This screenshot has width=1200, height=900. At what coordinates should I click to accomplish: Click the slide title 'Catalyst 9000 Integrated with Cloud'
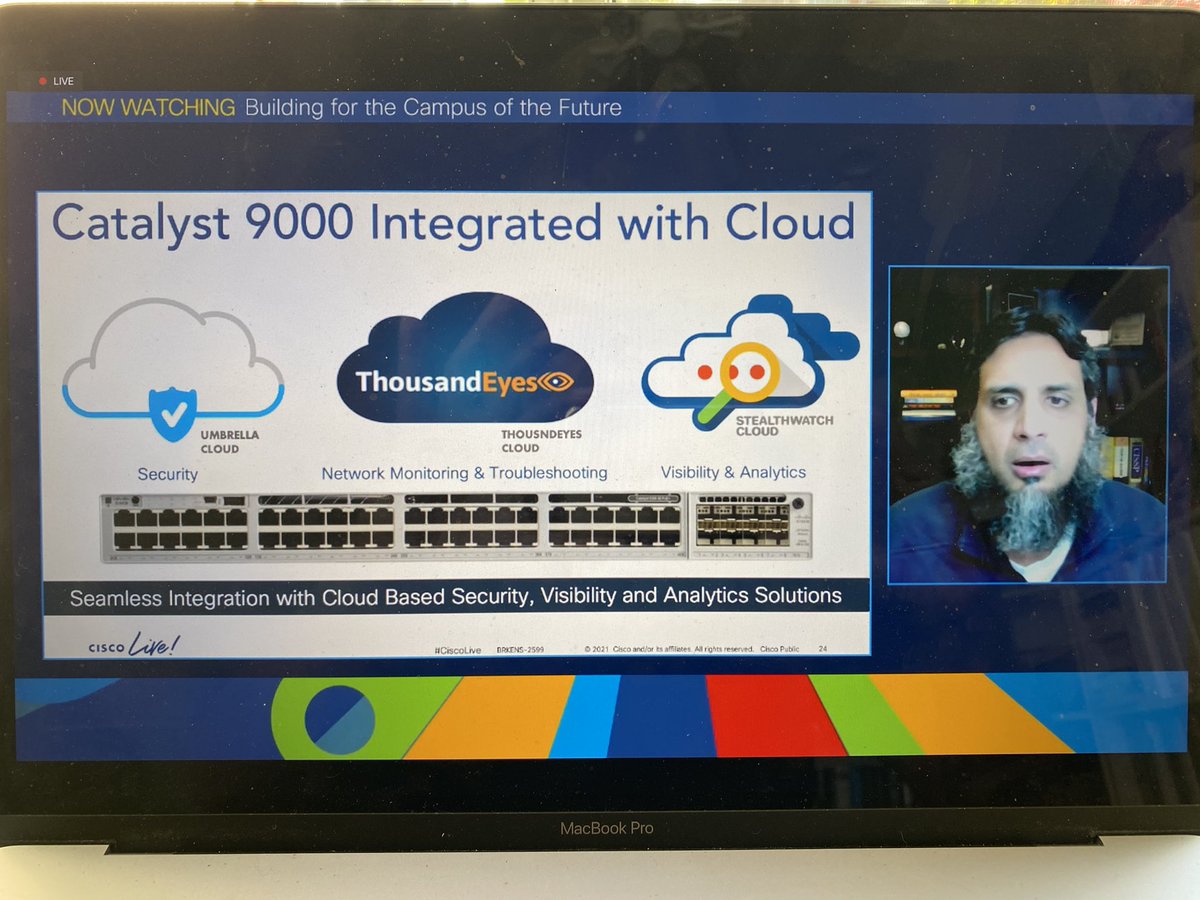click(454, 223)
